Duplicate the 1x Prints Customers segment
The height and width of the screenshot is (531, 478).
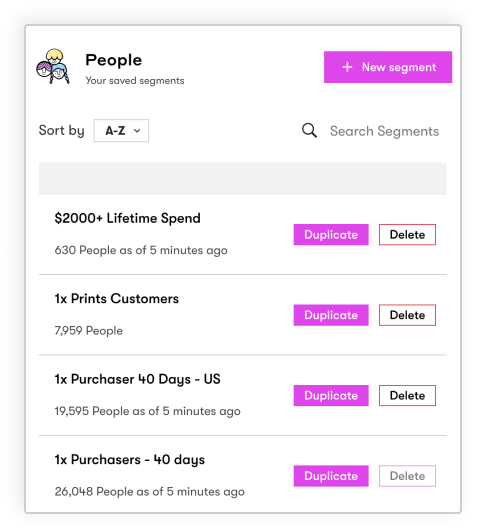click(331, 315)
